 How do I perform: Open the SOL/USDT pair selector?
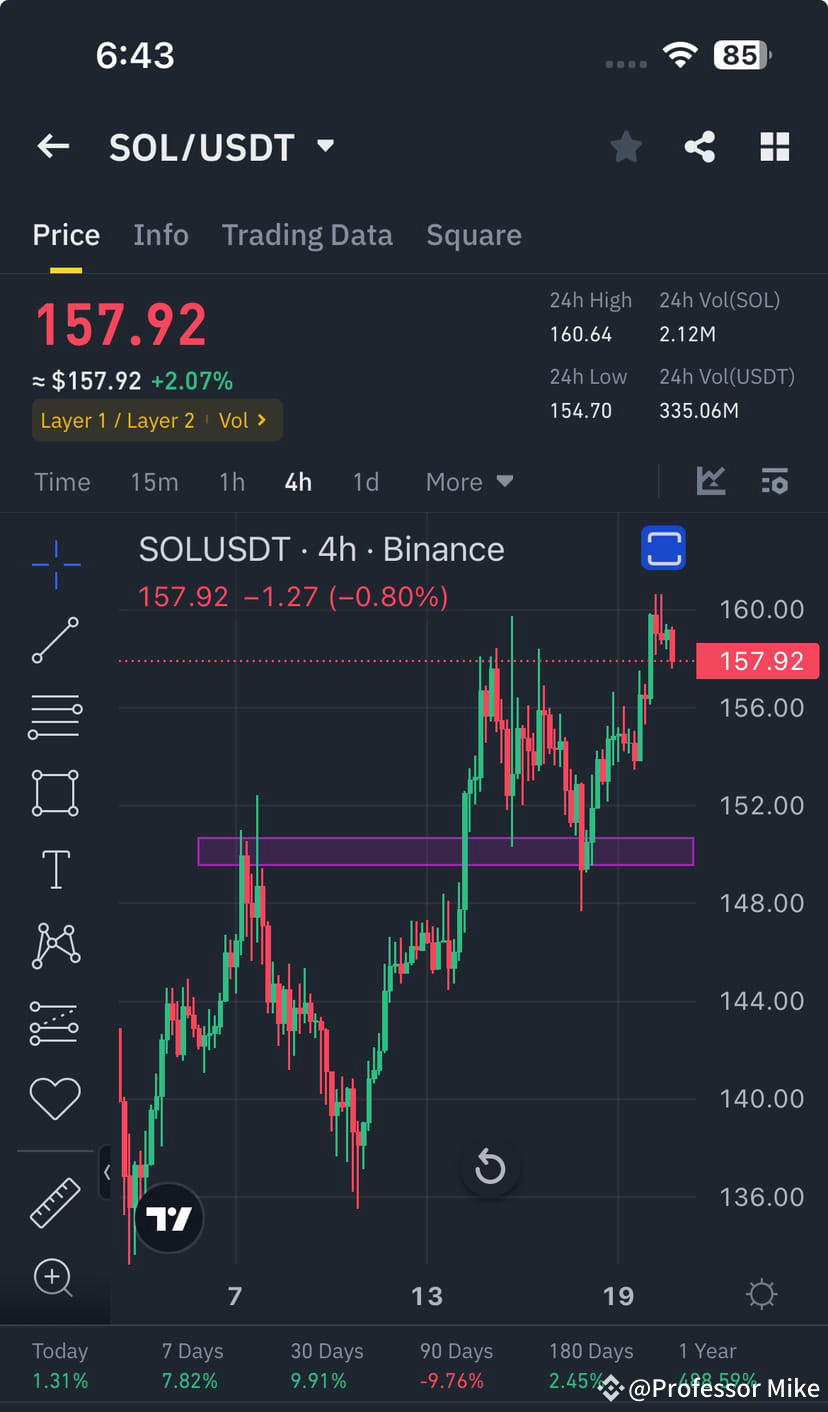click(x=222, y=146)
